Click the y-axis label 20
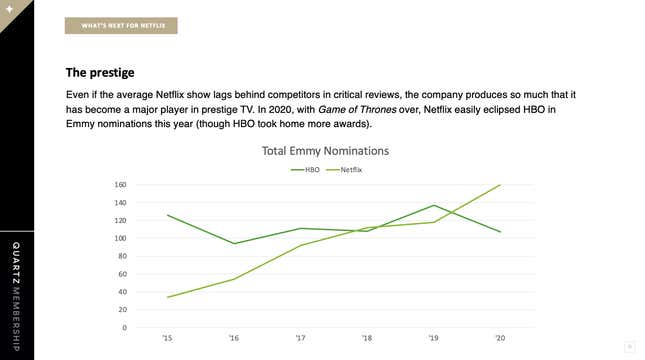The width and height of the screenshot is (645, 360). coord(122,309)
